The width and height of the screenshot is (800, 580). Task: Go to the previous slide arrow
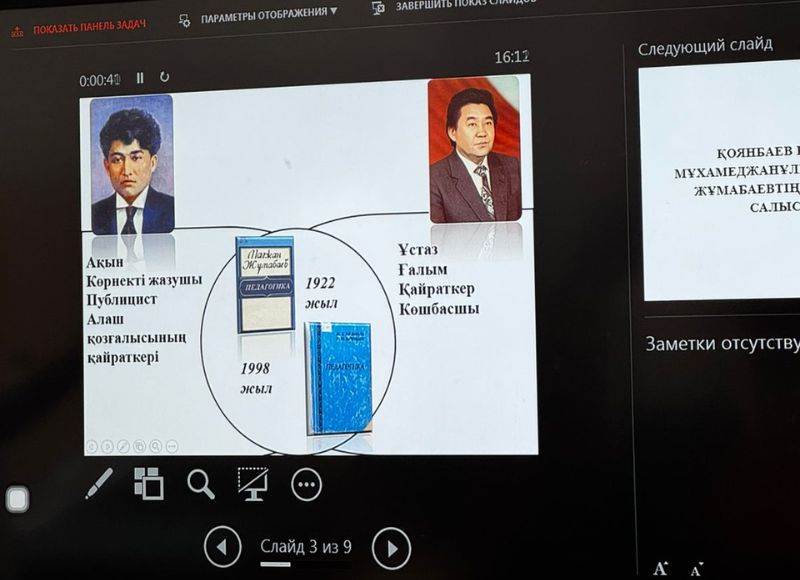(x=222, y=547)
